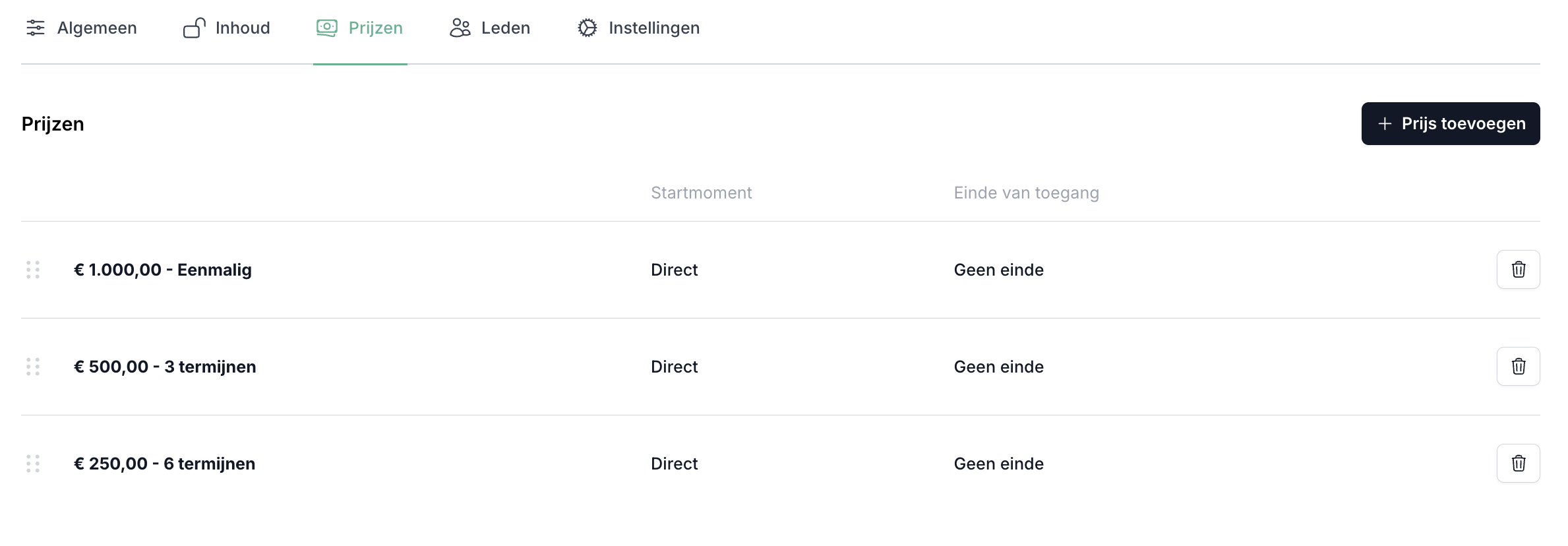
Task: Open the Inhoud tab
Action: [243, 28]
